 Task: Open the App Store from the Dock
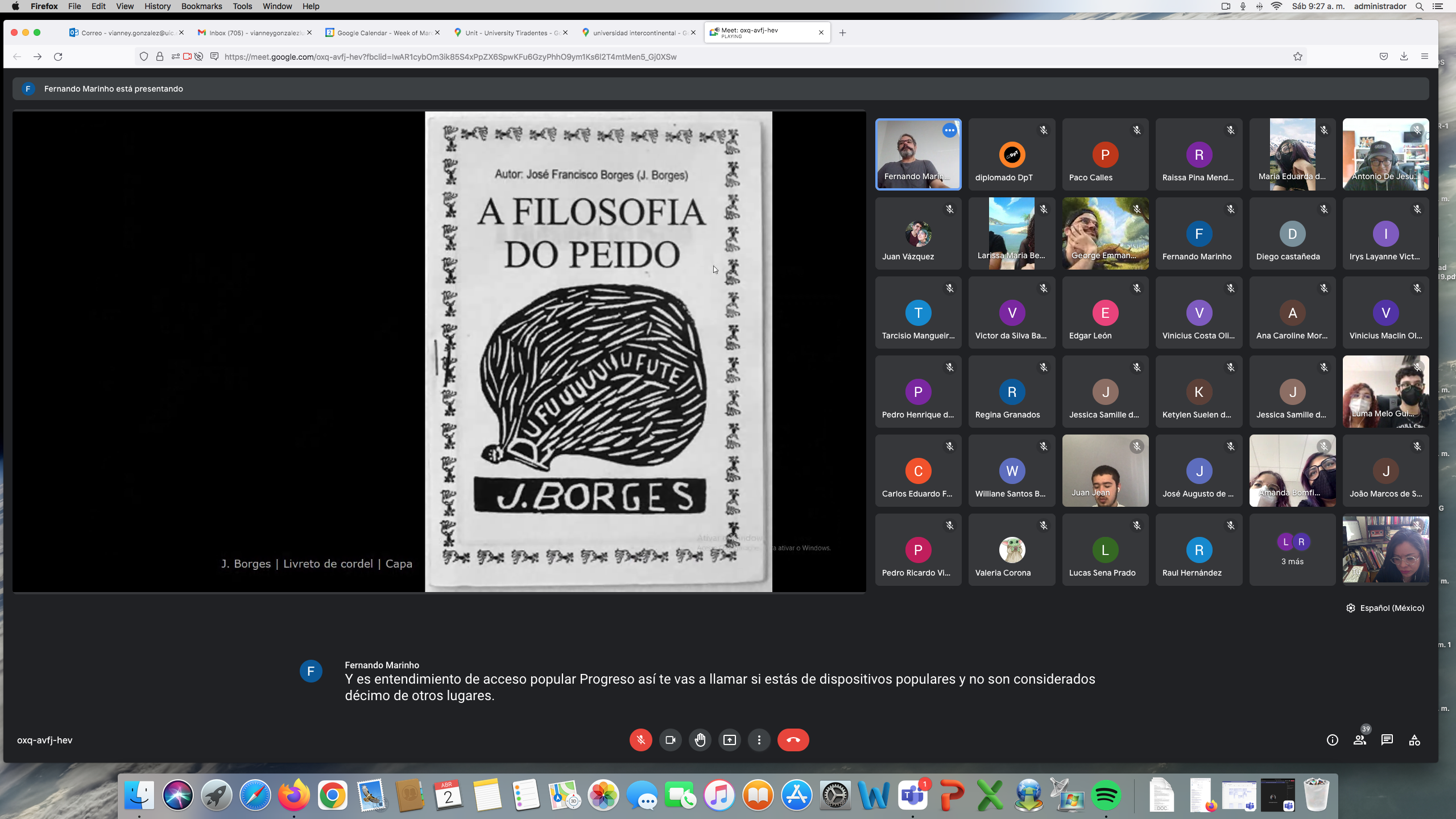796,795
